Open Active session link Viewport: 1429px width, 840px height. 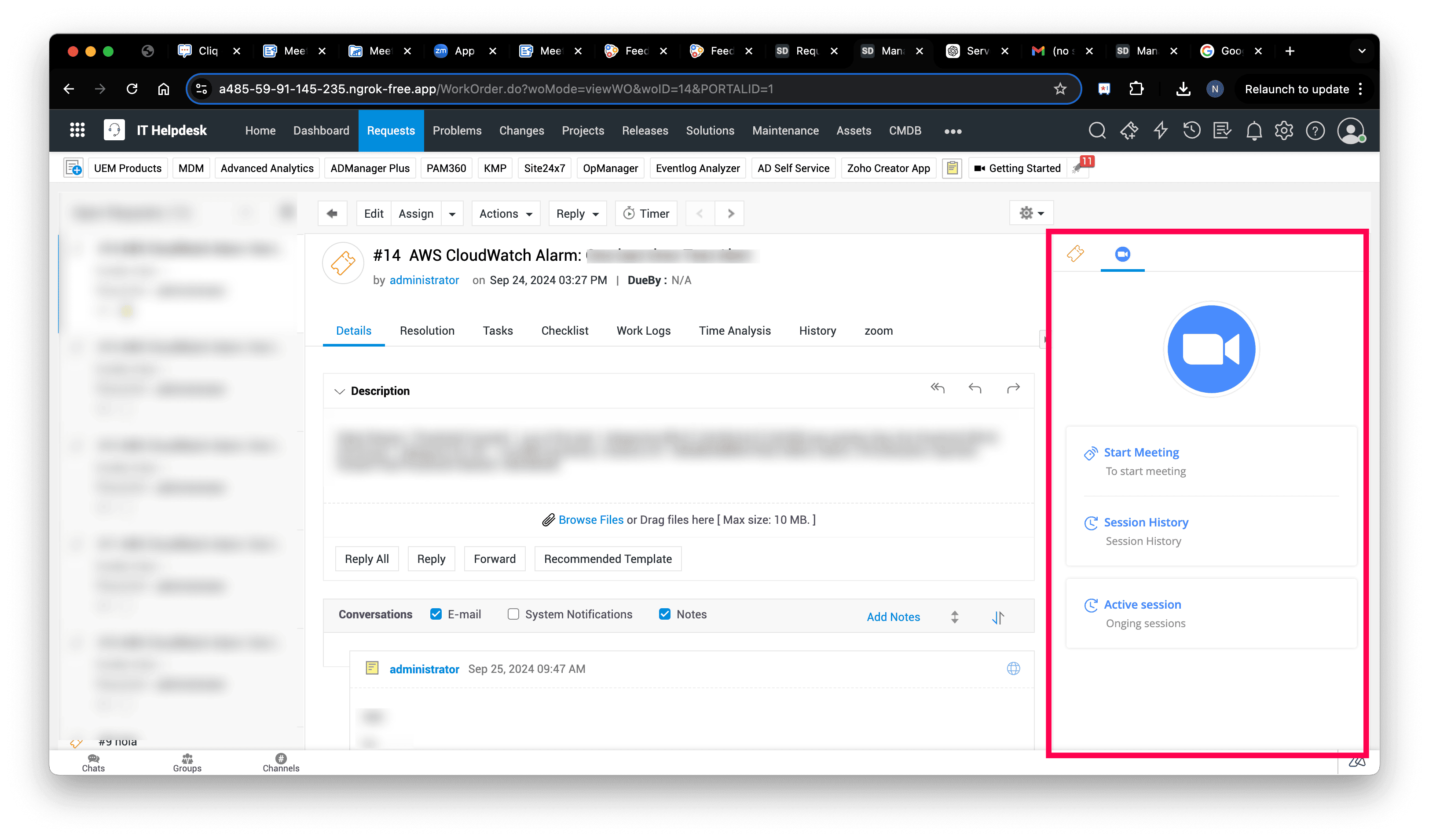pyautogui.click(x=1142, y=604)
